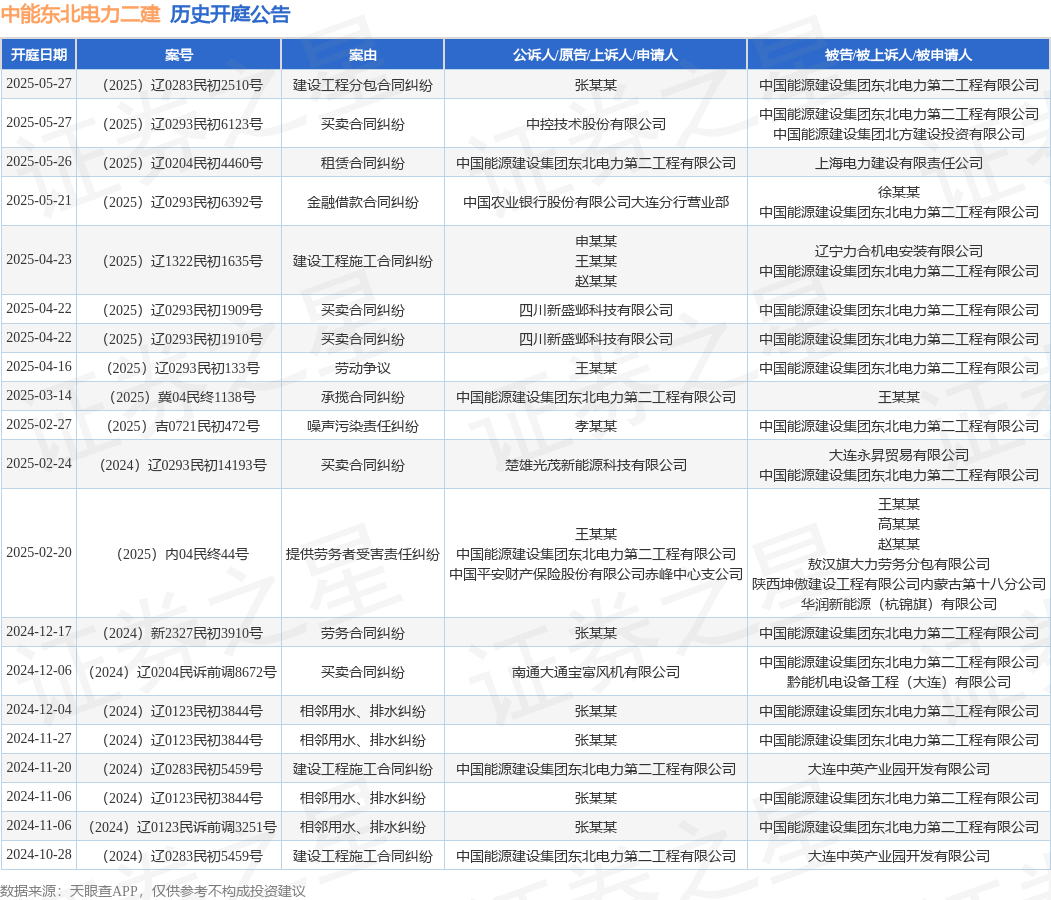Click the 案号 column header
1051x900 pixels.
179,54
